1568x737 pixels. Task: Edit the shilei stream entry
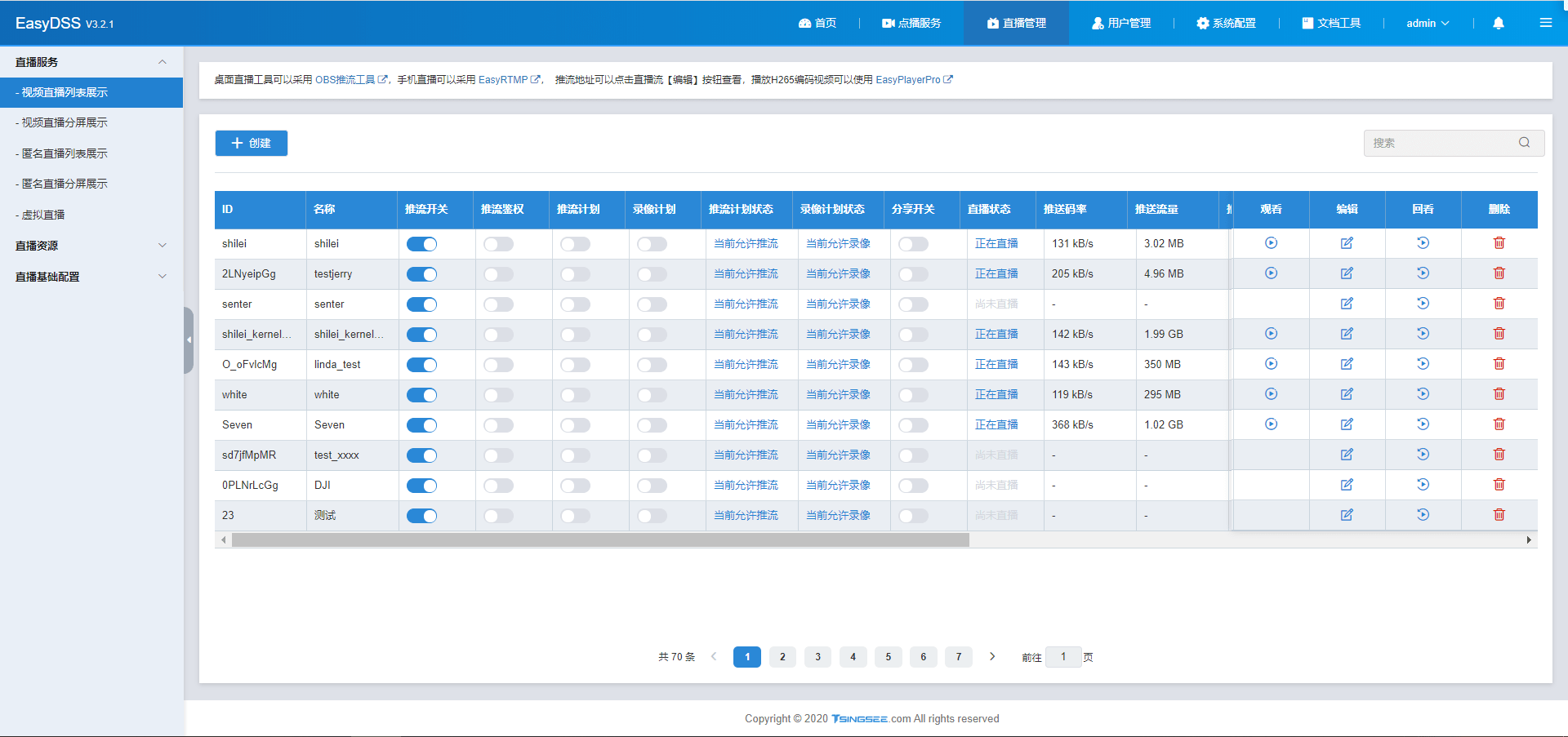(x=1347, y=243)
